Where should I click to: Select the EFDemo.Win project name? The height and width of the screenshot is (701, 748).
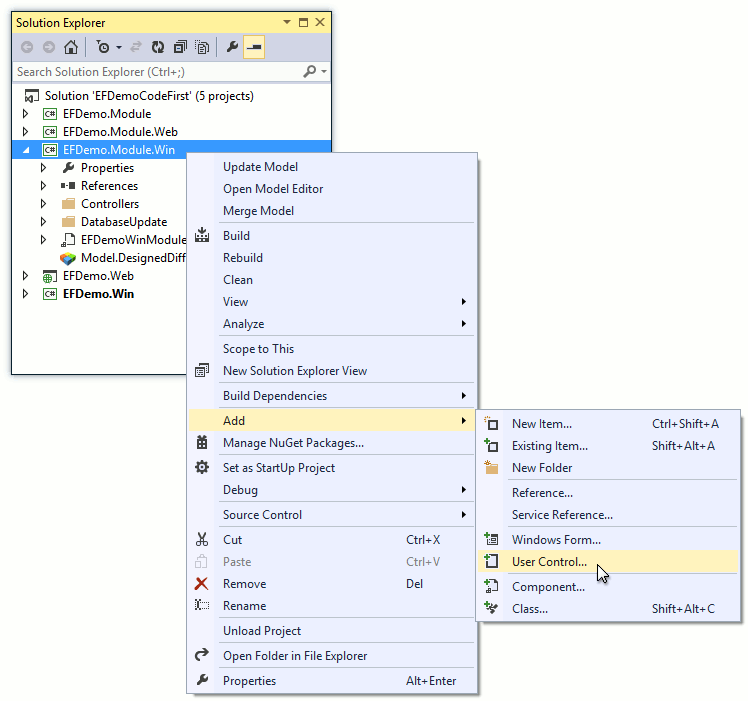click(98, 294)
